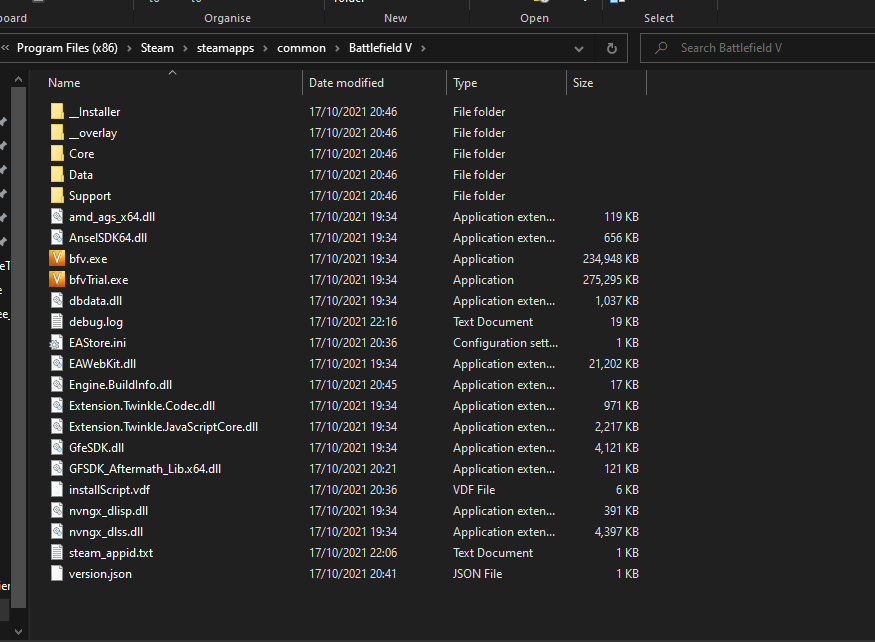Navigate to steamapps breadcrumb
Viewport: 875px width, 642px height.
225,48
